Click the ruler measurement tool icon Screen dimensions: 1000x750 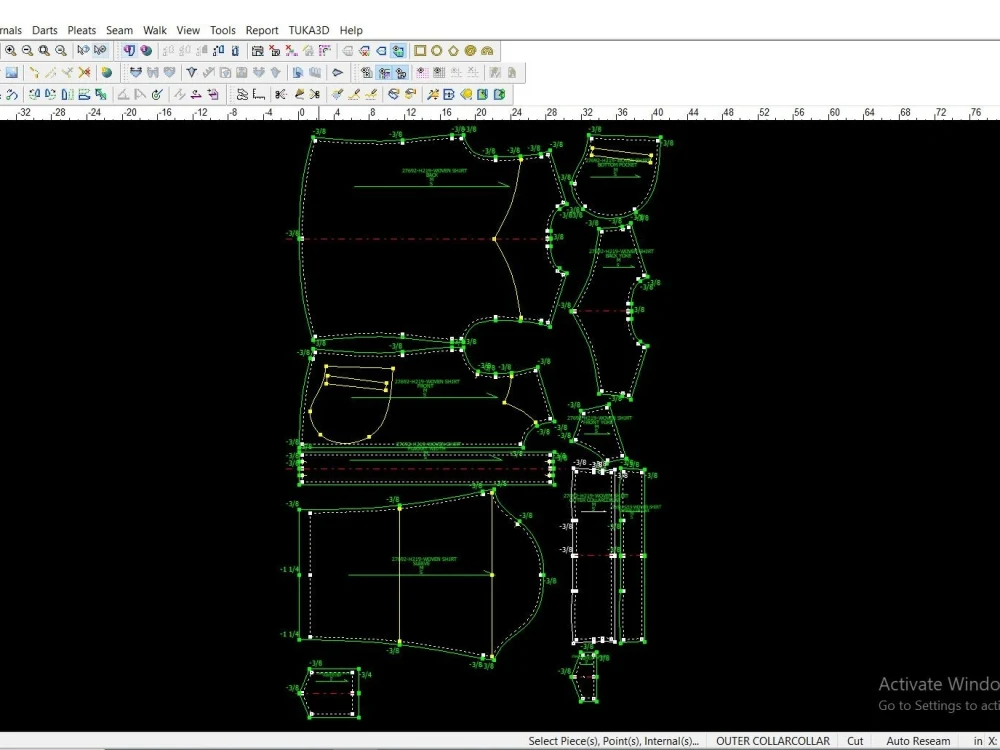[x=259, y=94]
